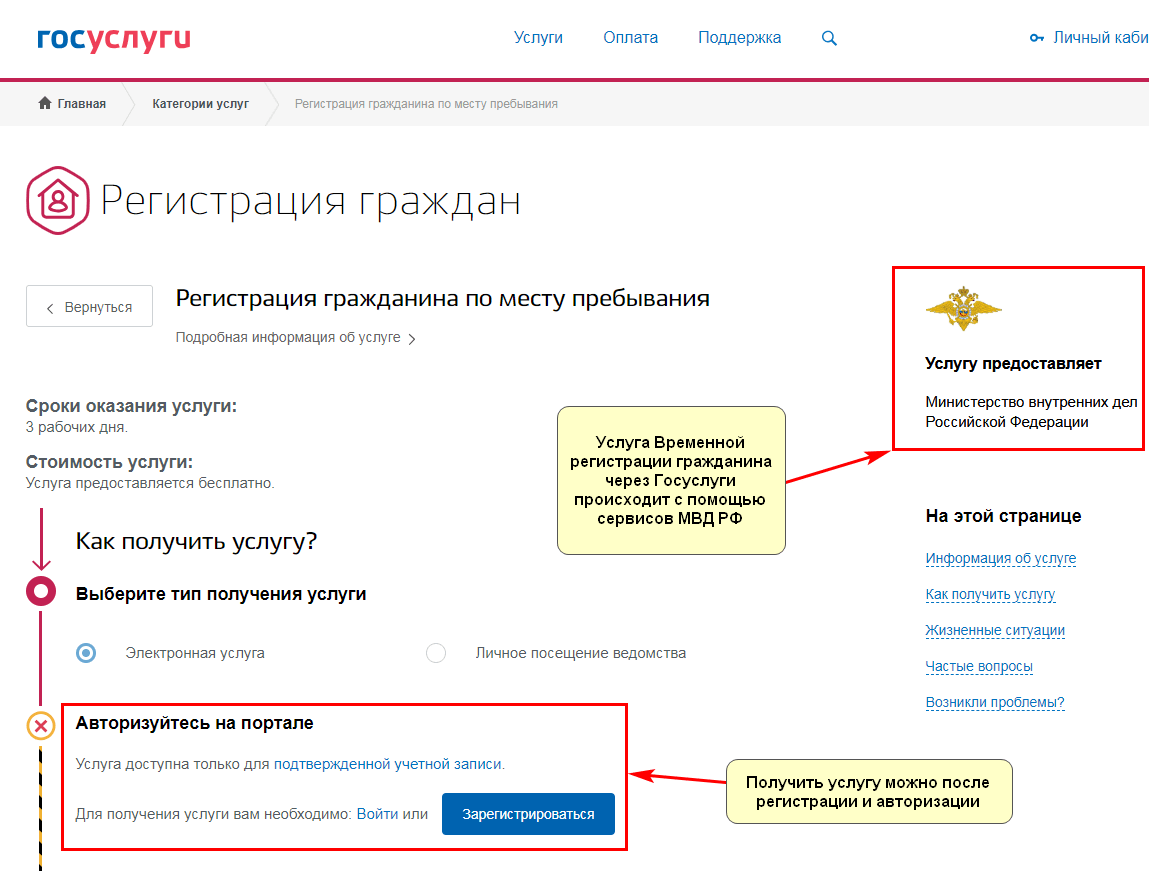Click the pink house registration icon
Screen dimensions: 1149x871
(58, 200)
